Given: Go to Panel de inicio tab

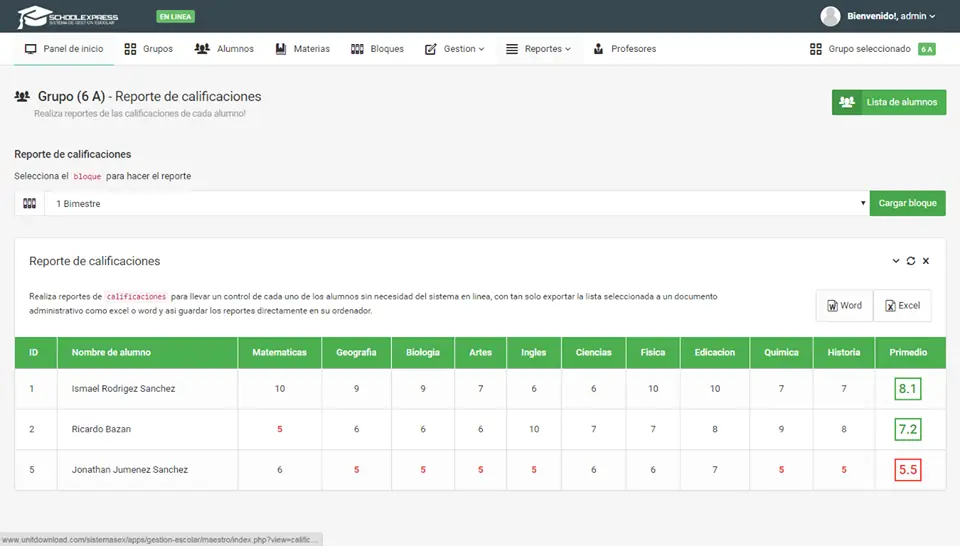Looking at the screenshot, I should pos(64,49).
